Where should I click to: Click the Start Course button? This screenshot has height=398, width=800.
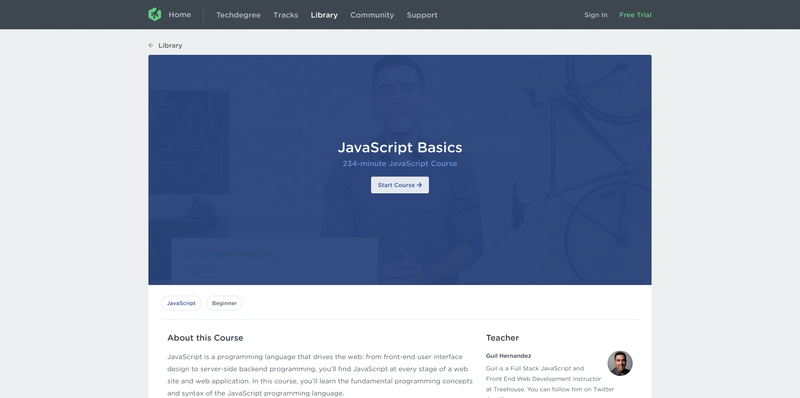[400, 185]
